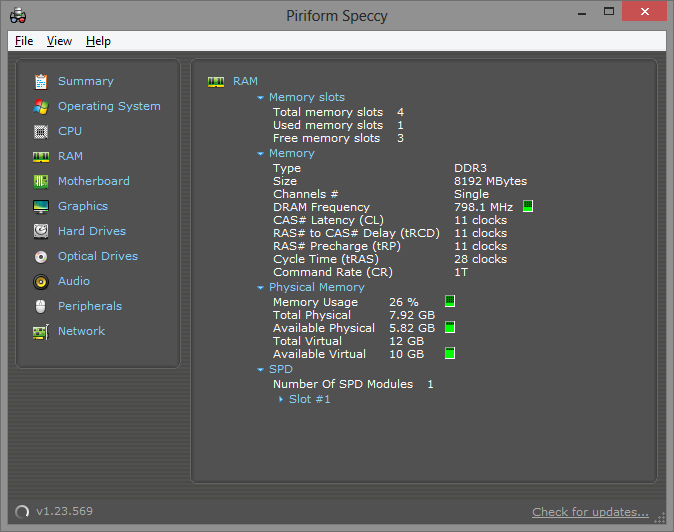Screen dimensions: 674x532
Task: Collapse the SPD section arrow
Action: click(260, 370)
